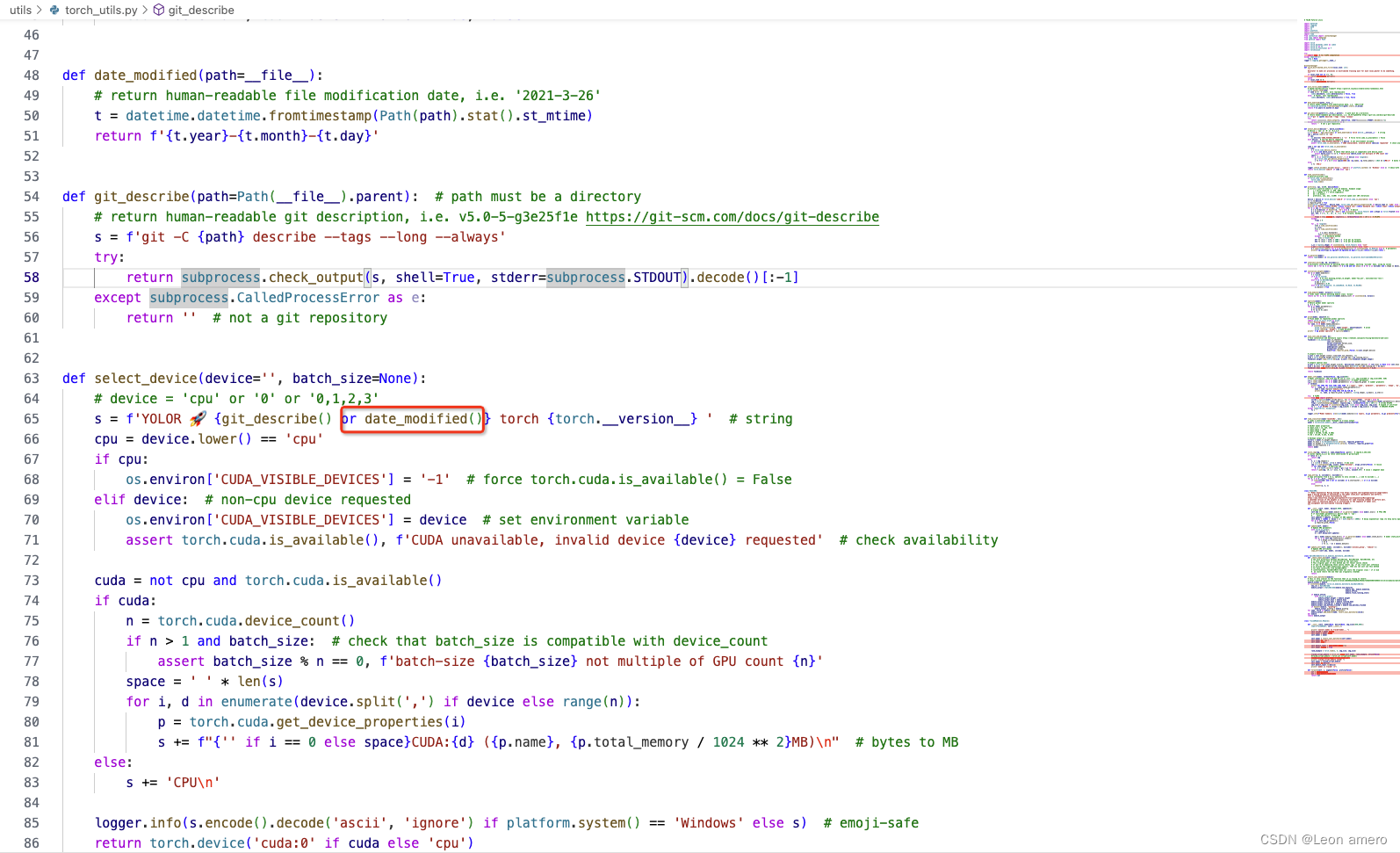Click 'assert batch_size % n == 0' line
The width and height of the screenshot is (1400, 853).
(490, 661)
